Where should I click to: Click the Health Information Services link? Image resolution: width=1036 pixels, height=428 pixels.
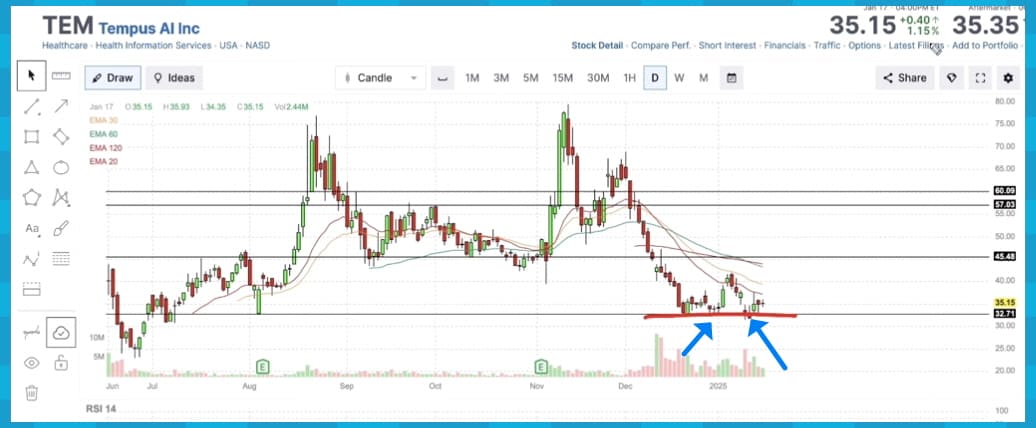click(x=154, y=46)
